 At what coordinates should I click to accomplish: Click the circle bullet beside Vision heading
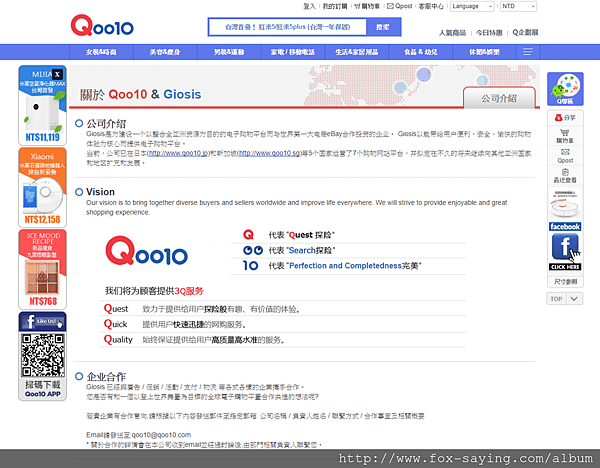pos(79,192)
